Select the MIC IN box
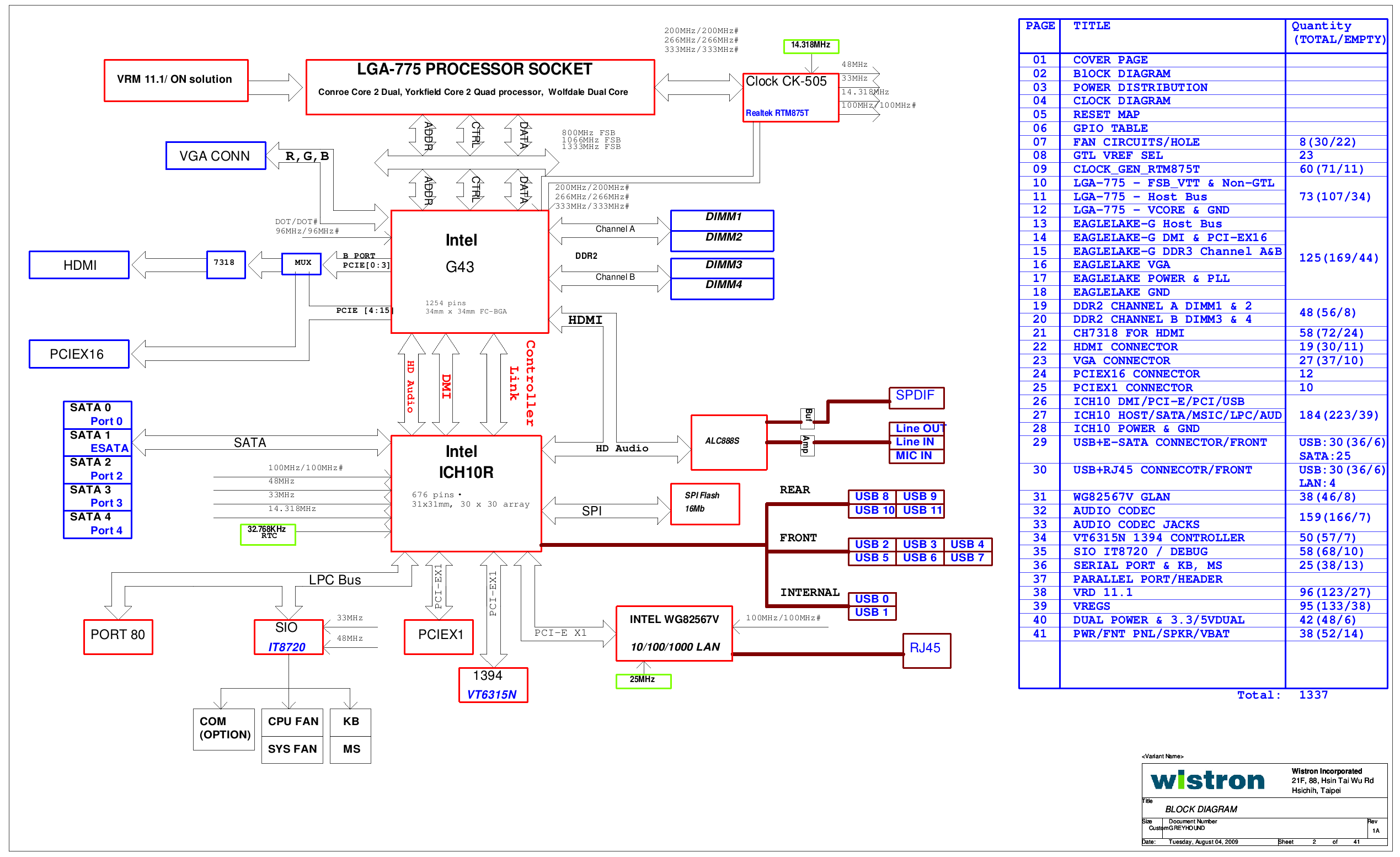 916,456
